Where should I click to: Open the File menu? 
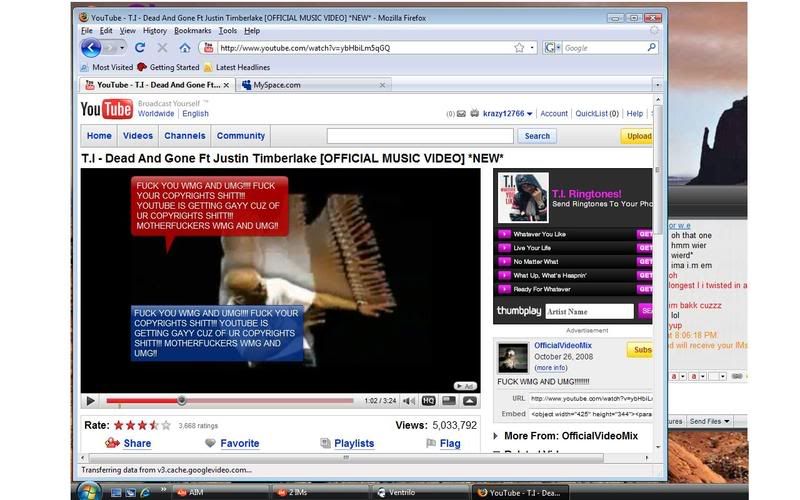(87, 31)
